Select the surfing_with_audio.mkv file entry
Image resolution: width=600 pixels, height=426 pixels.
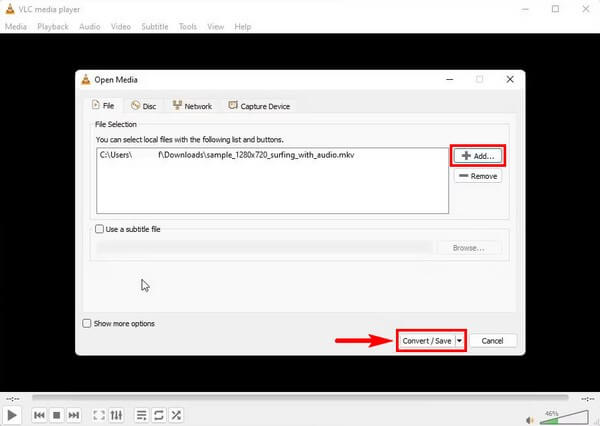pos(272,155)
